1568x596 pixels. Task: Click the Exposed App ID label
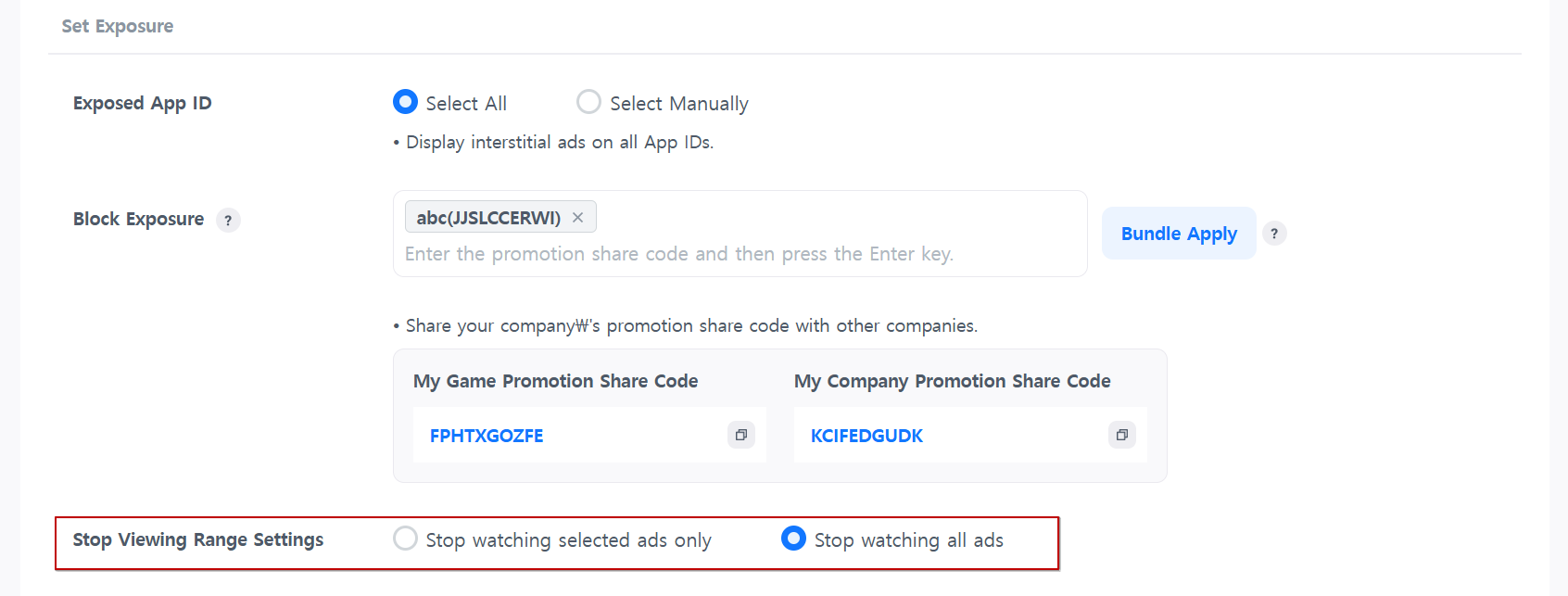click(x=143, y=103)
